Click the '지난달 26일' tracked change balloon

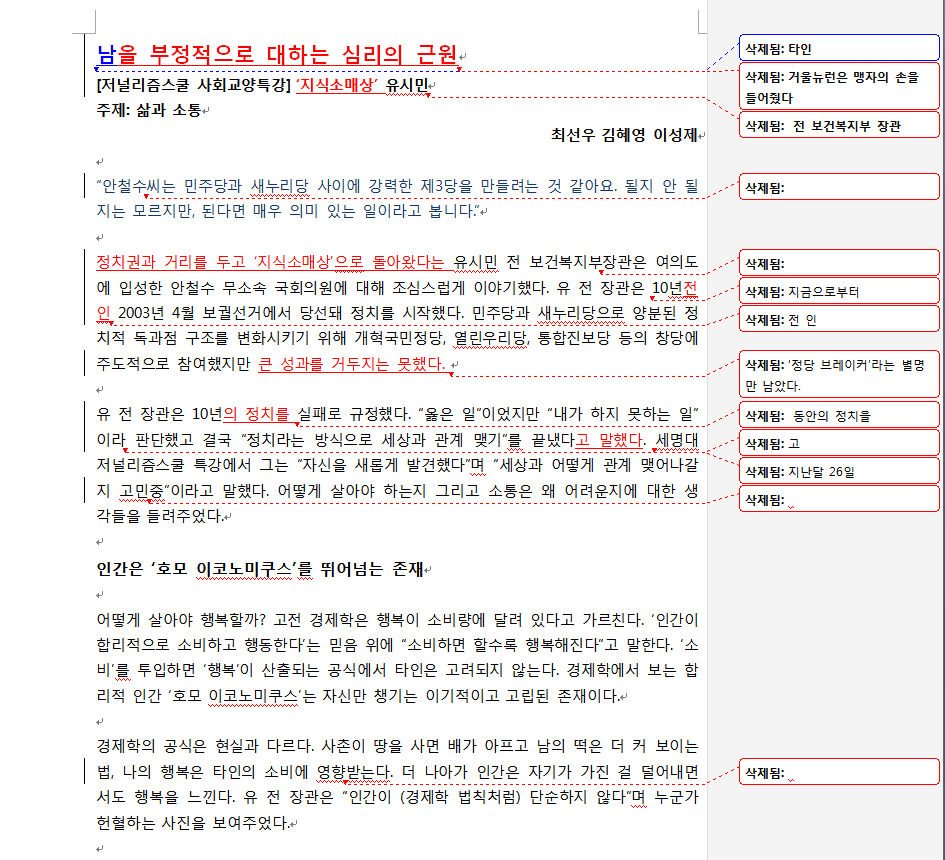(838, 469)
